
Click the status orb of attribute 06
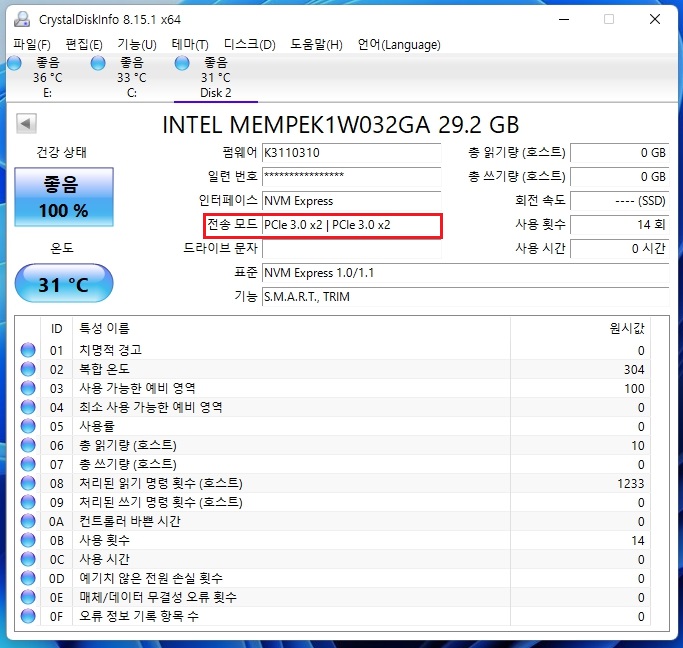[x=28, y=445]
